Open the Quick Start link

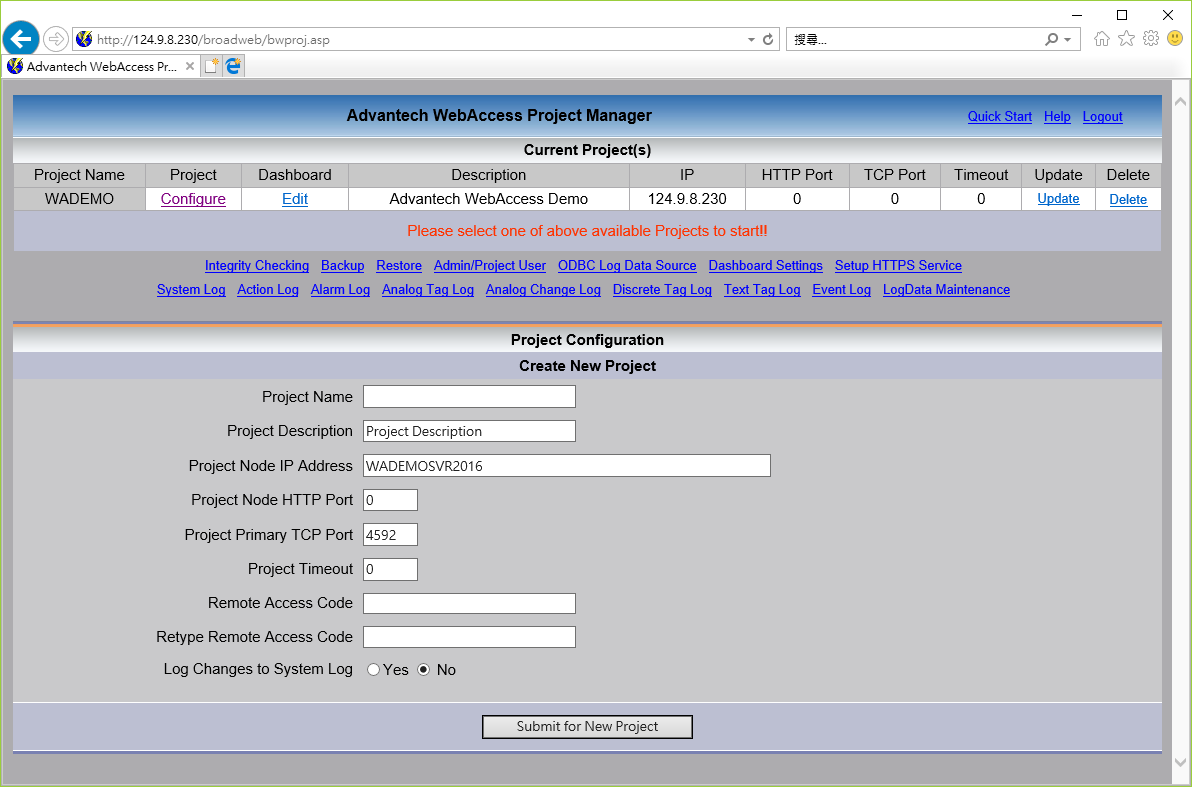click(1000, 116)
